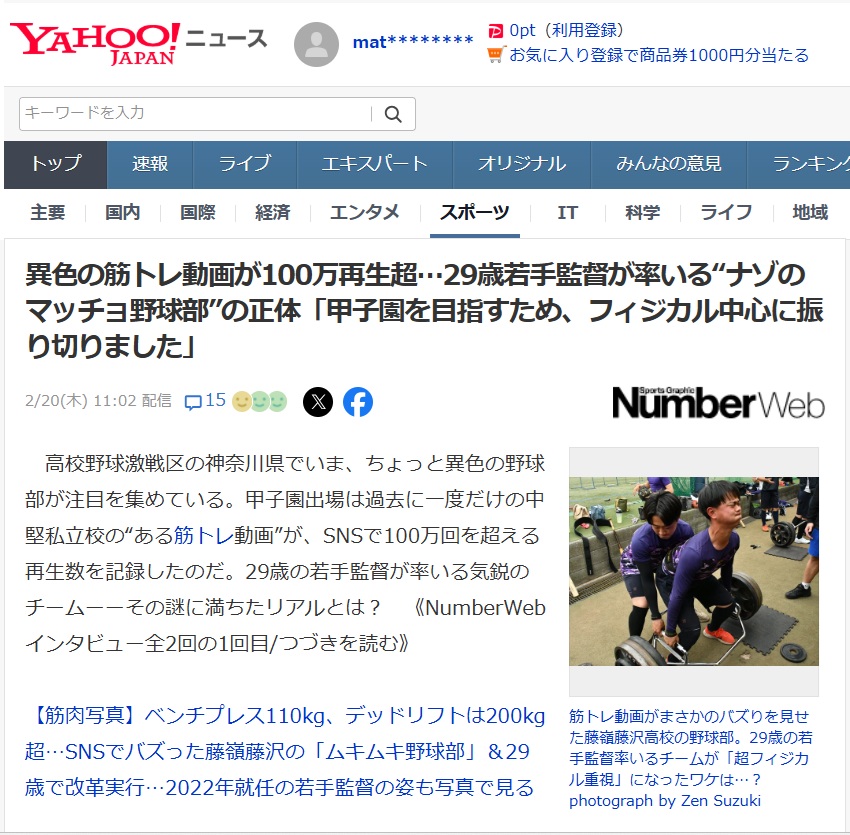Select the 主要 category
The height and width of the screenshot is (835, 850).
click(x=48, y=212)
